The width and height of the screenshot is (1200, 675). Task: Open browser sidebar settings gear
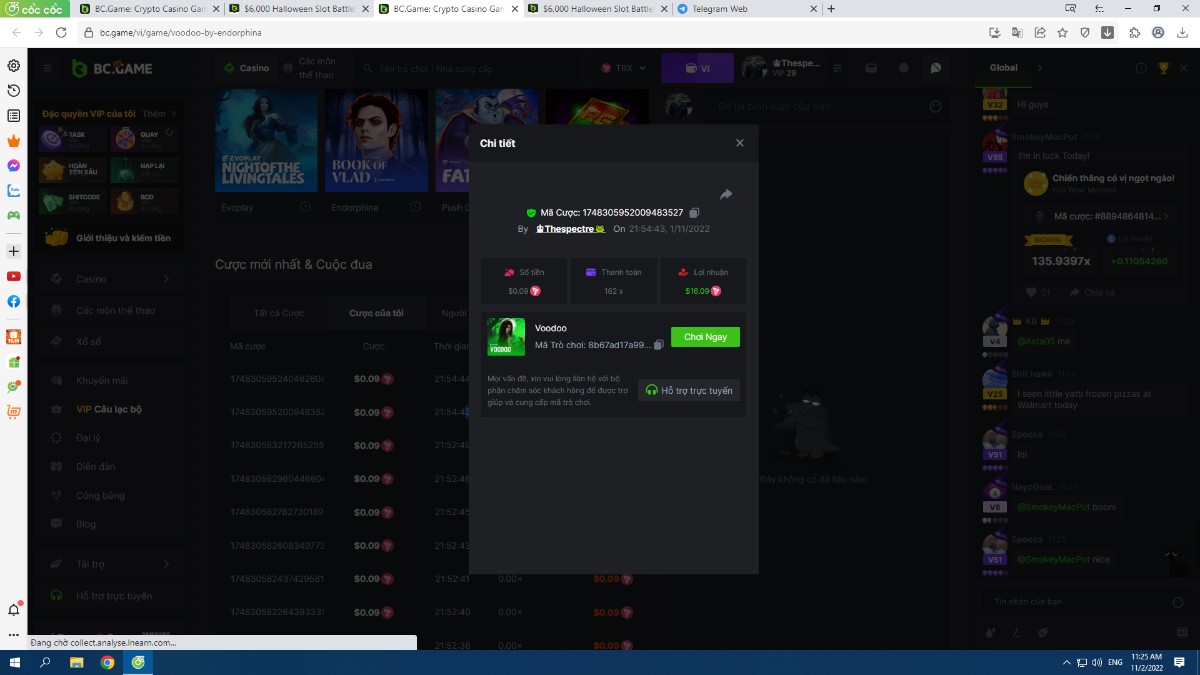tap(14, 66)
